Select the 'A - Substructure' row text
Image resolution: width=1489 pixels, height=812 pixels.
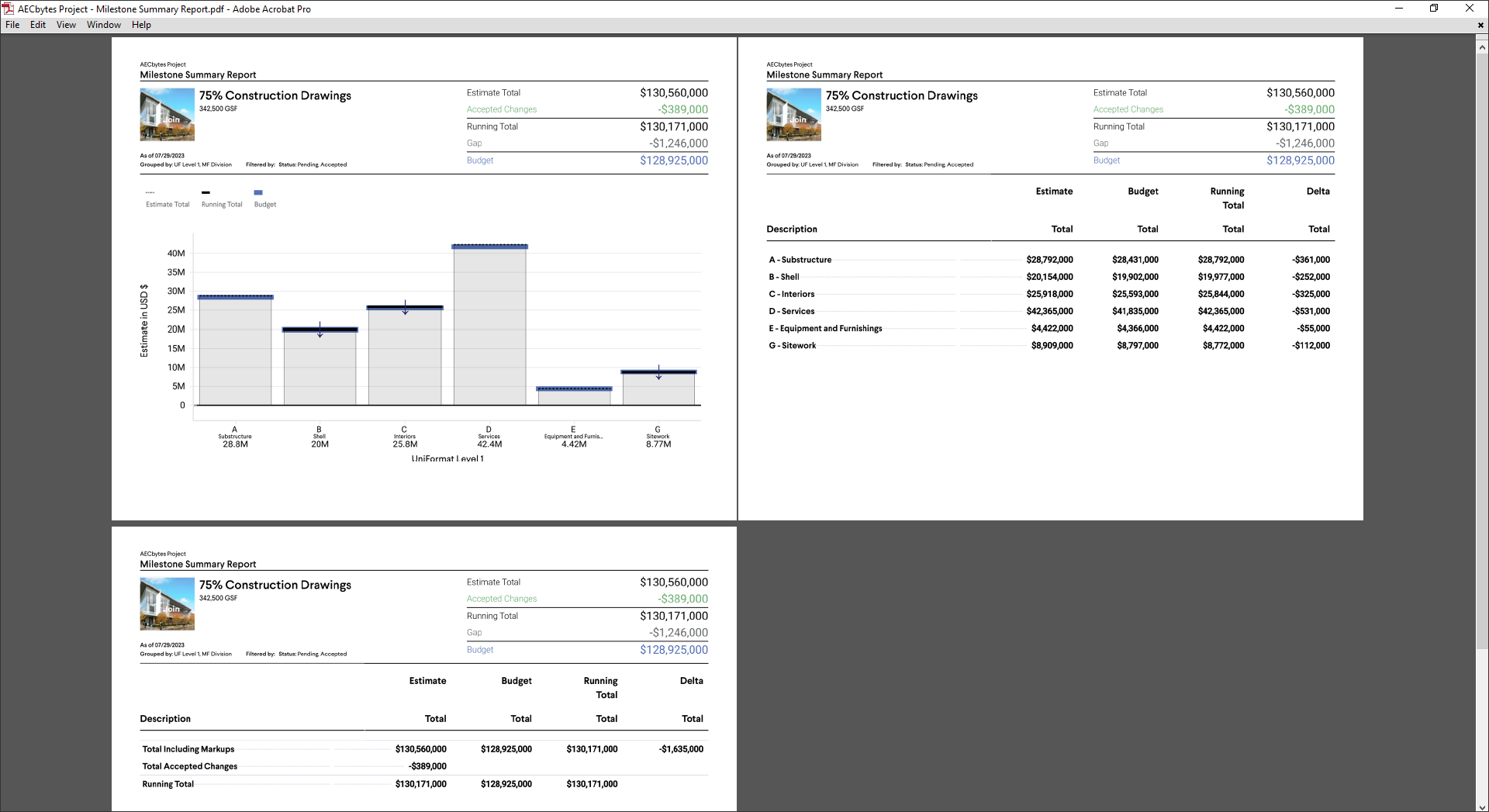[x=800, y=260]
